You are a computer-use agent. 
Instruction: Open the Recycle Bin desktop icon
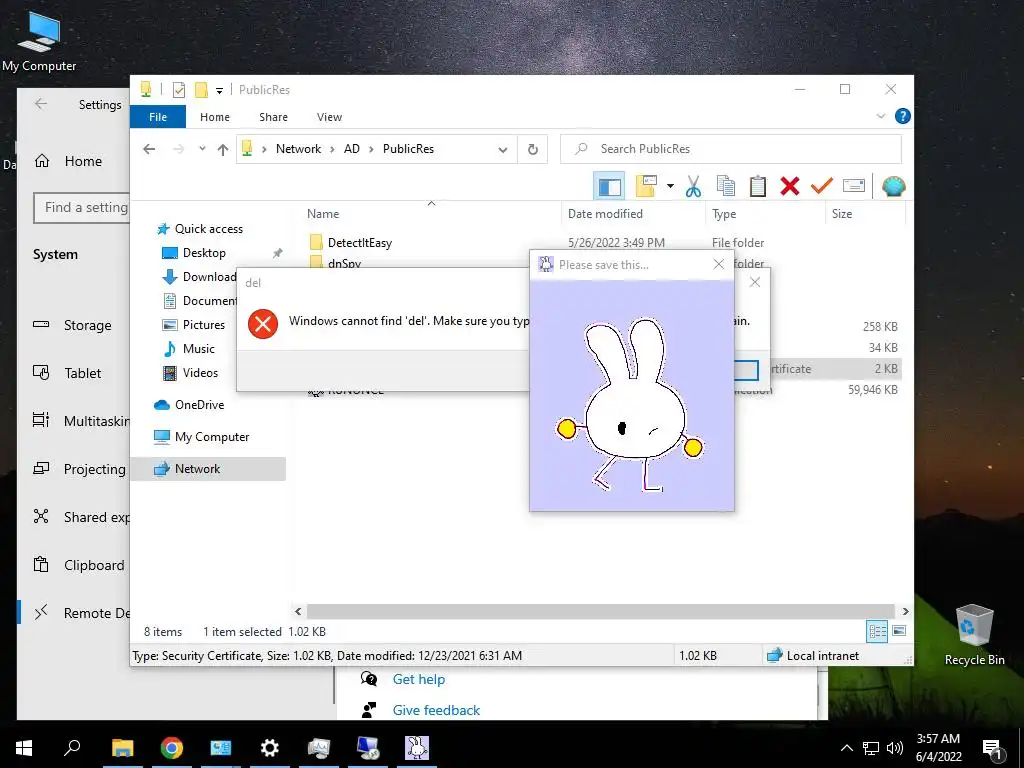974,635
